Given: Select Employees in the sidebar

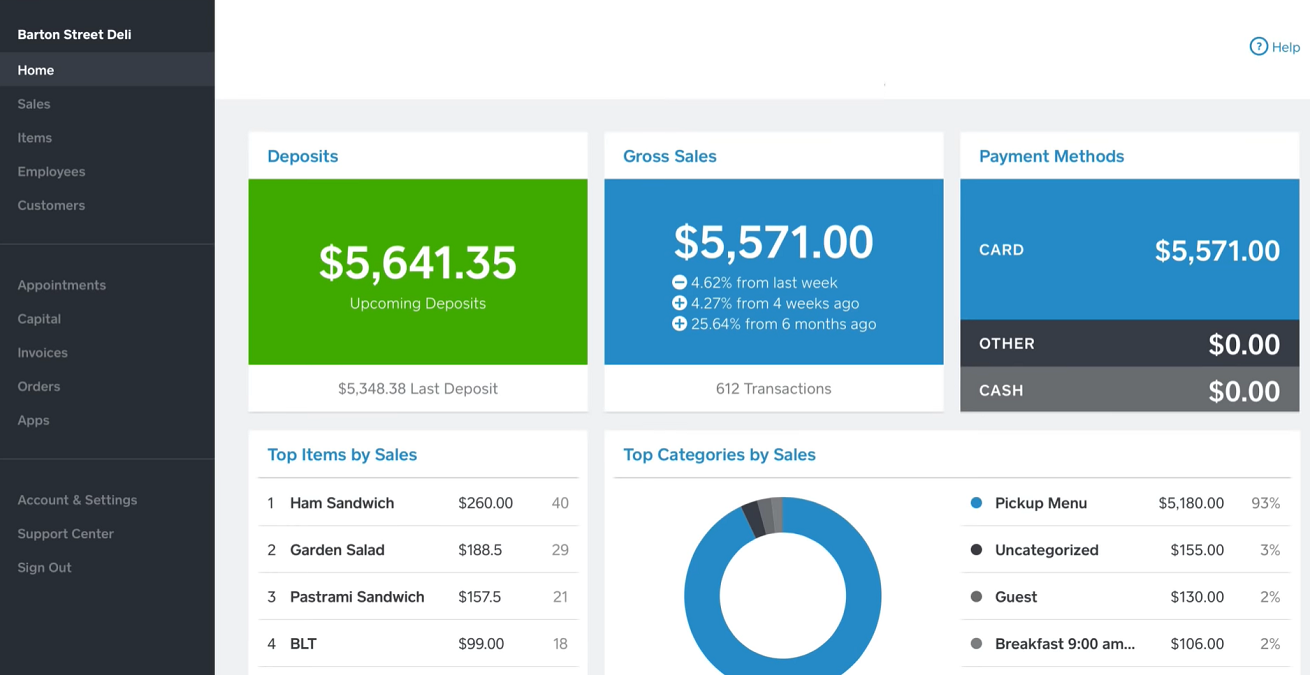Looking at the screenshot, I should 51,171.
